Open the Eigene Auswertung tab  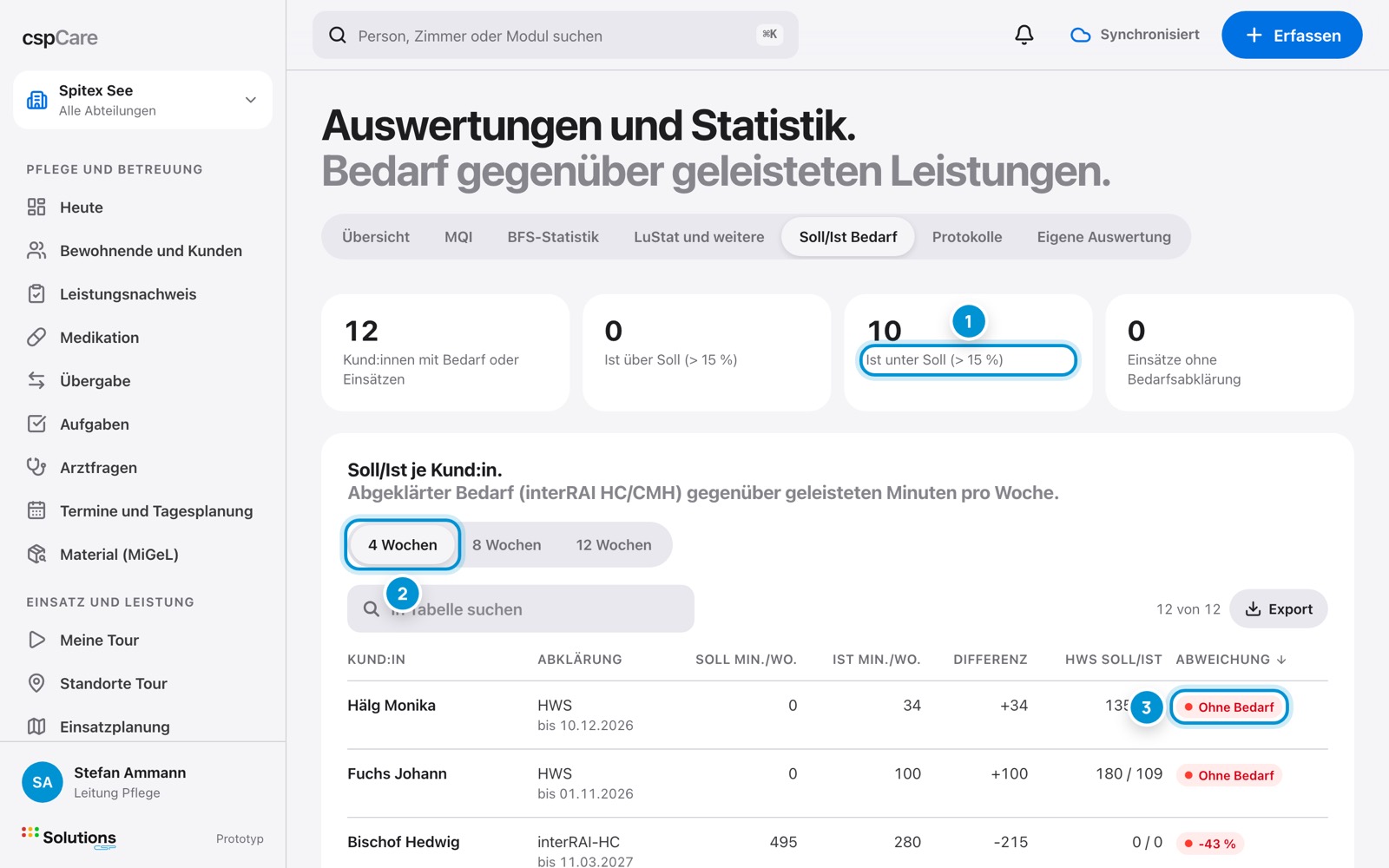coord(1103,237)
